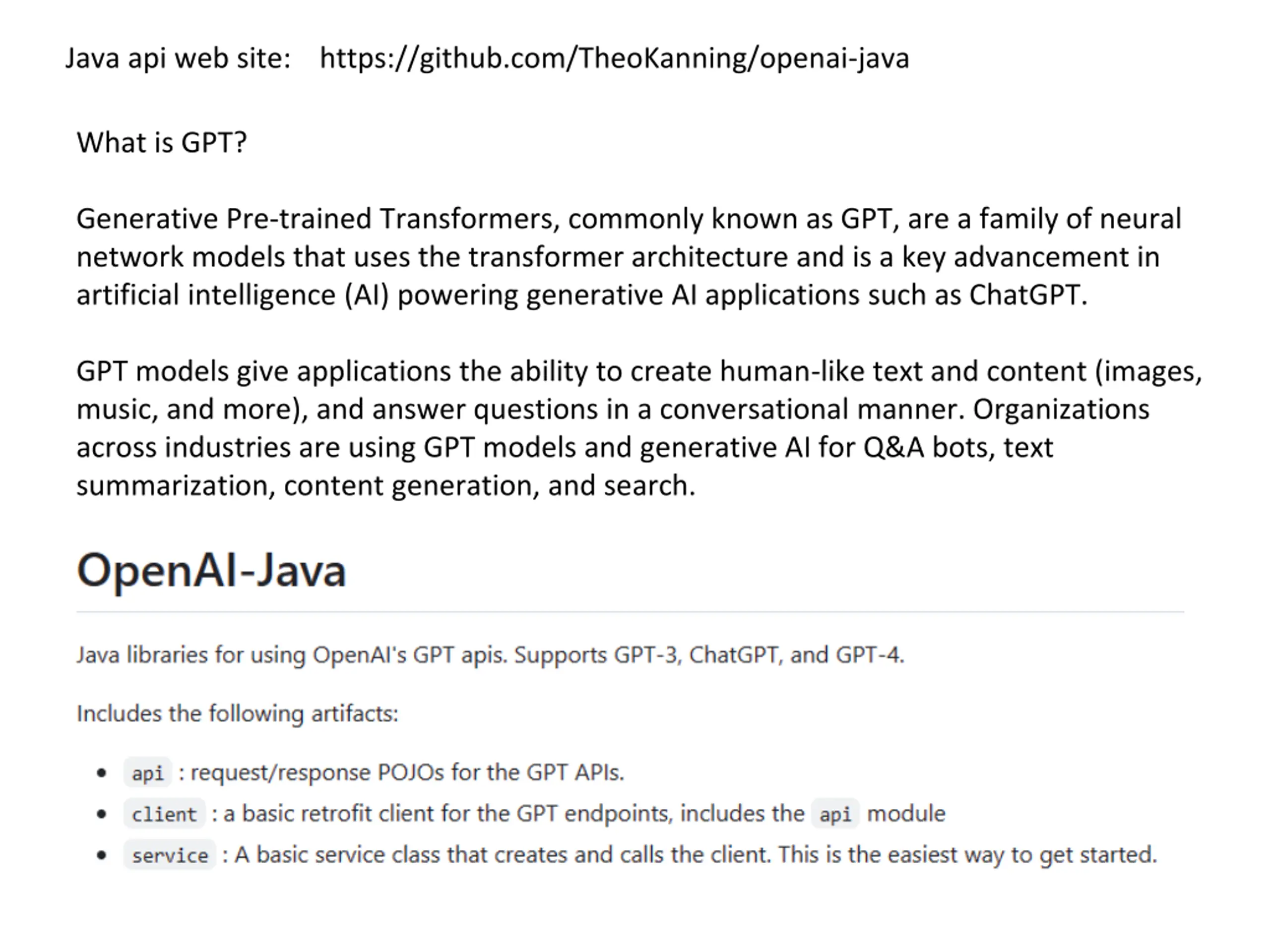Click the inline api tag before "module"
The width and height of the screenshot is (1270, 952).
pos(835,814)
